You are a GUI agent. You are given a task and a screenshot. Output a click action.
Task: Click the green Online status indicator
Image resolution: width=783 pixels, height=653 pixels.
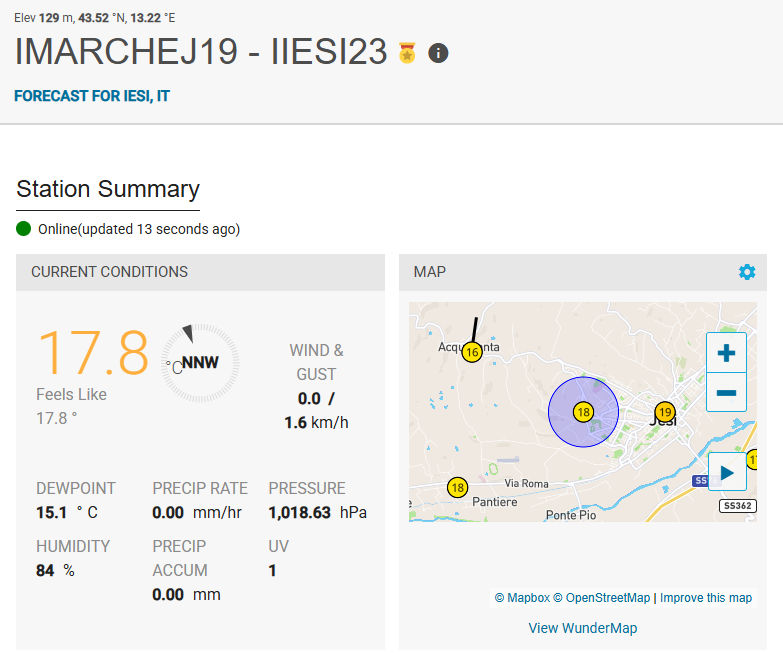25,229
